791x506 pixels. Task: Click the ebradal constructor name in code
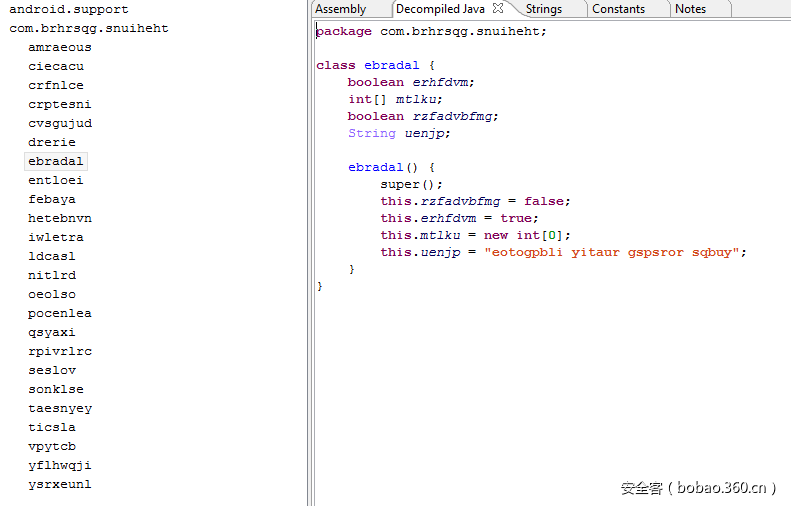(375, 167)
